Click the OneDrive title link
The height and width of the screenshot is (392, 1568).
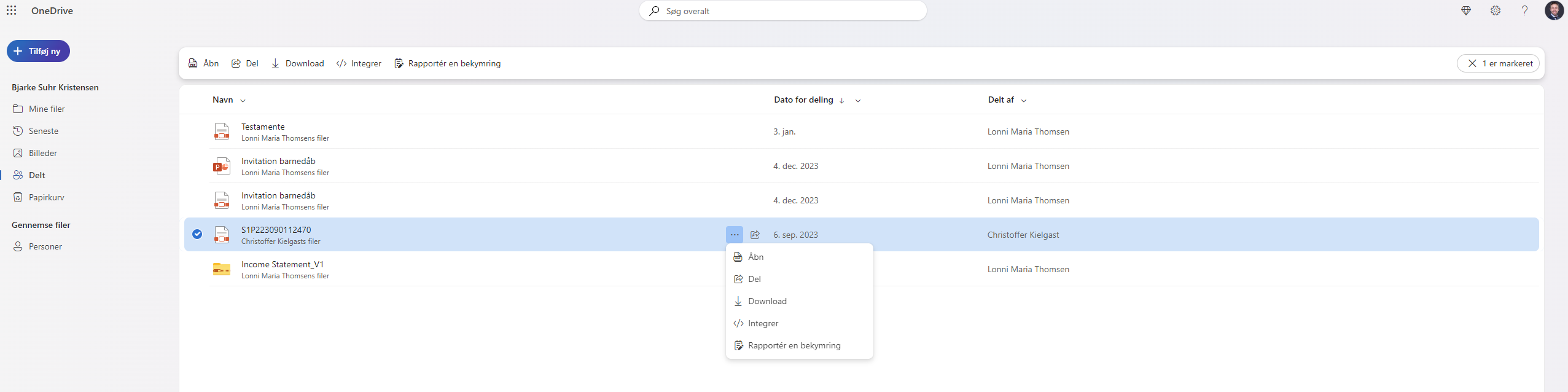click(52, 10)
